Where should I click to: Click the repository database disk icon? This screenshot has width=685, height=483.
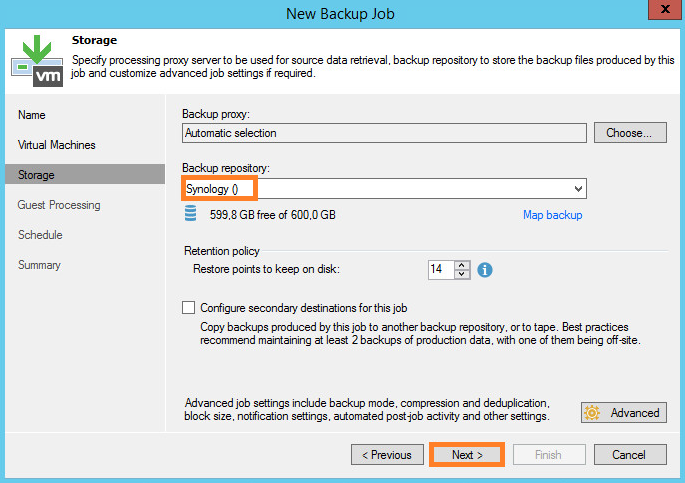190,213
